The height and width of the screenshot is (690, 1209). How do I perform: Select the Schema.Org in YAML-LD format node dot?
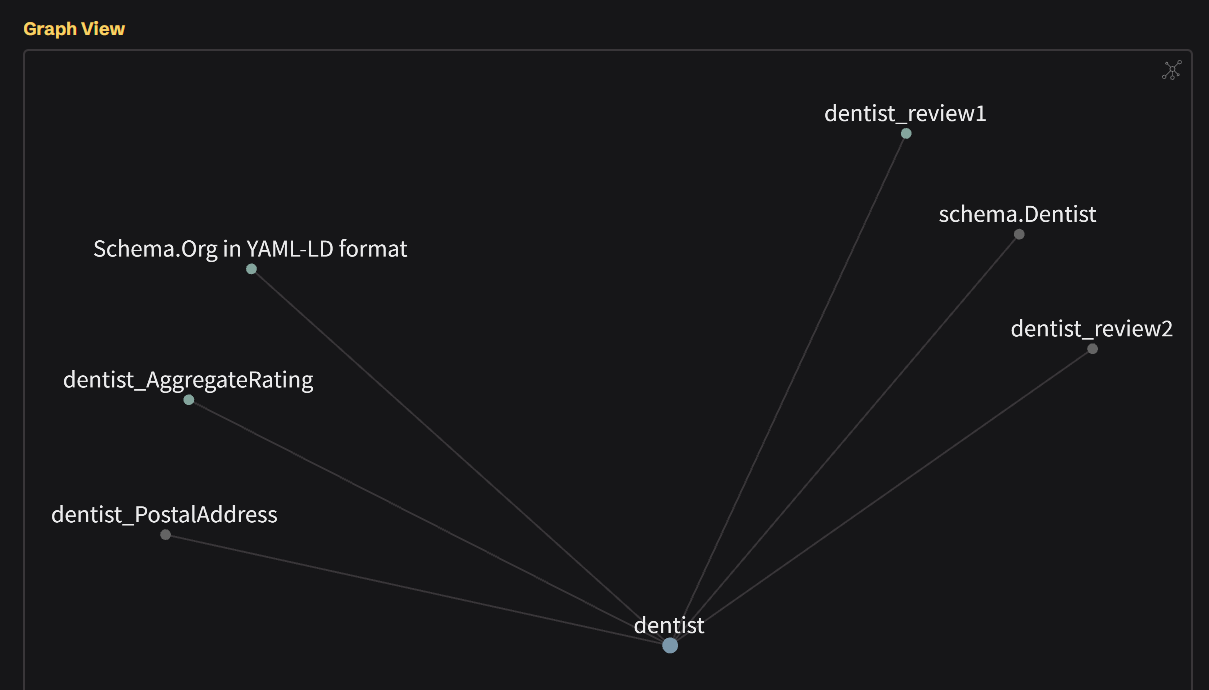251,269
